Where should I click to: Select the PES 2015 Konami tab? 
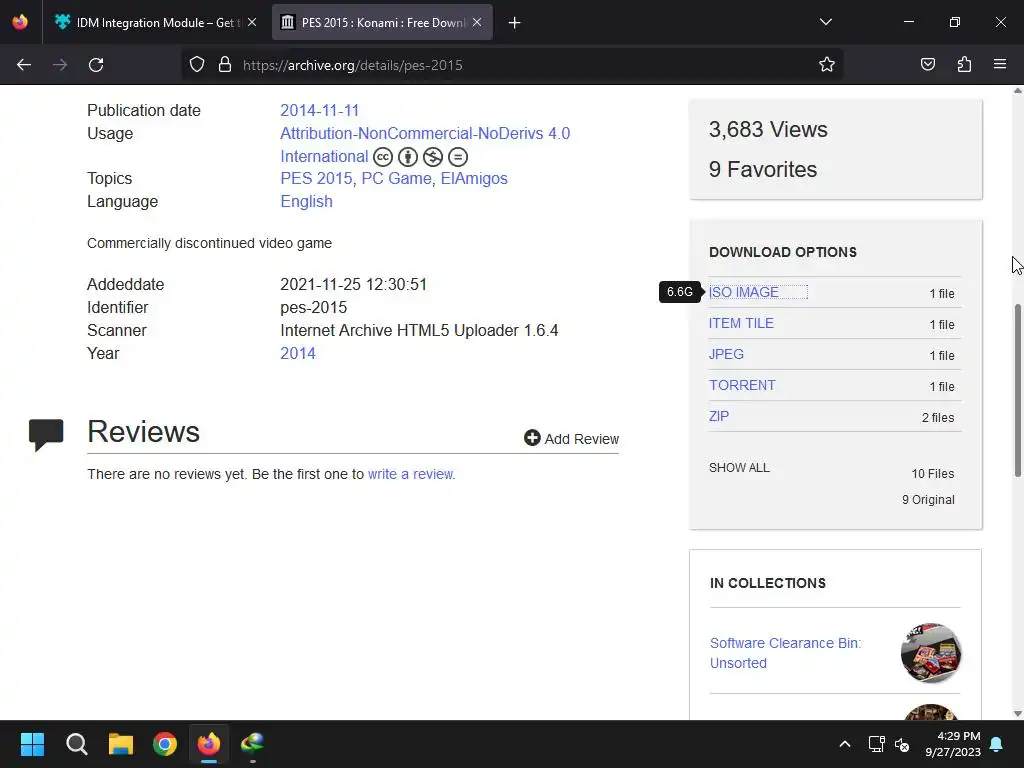(x=382, y=22)
